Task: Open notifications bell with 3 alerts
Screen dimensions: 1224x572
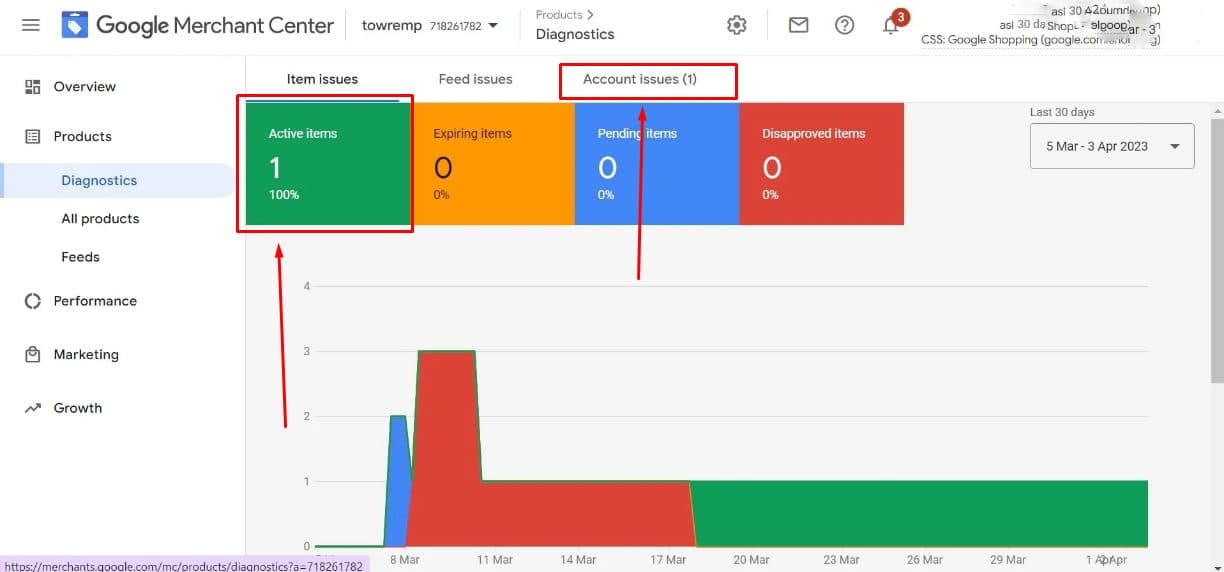Action: click(891, 25)
